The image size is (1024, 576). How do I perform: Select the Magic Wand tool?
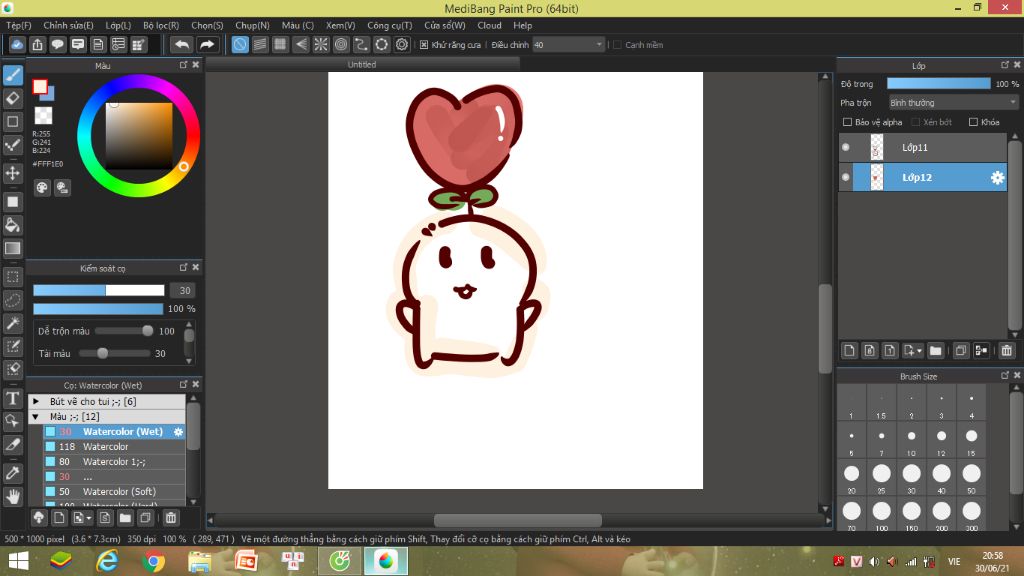tap(13, 323)
